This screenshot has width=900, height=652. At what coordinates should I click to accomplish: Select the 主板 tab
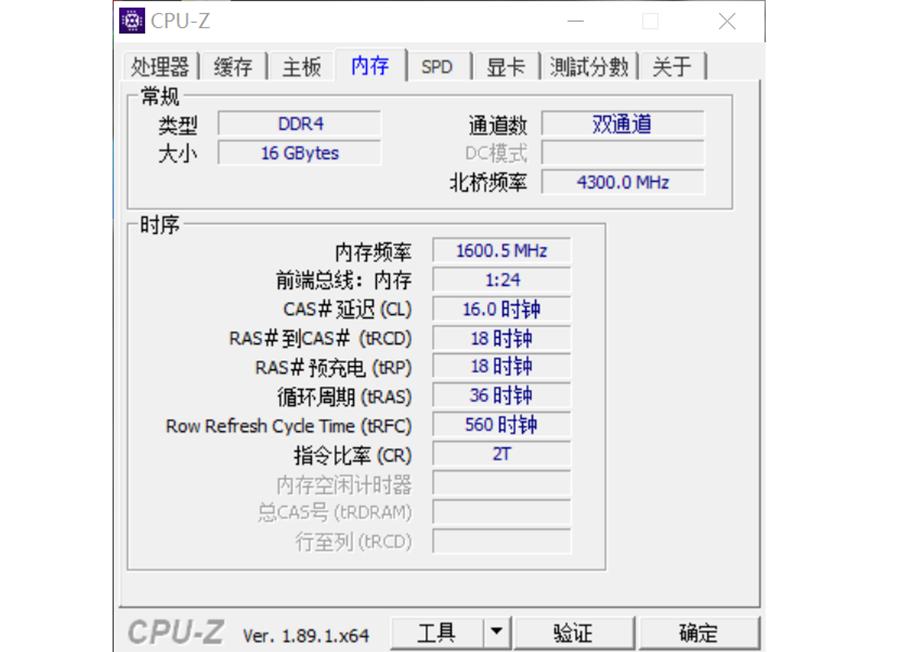point(301,66)
